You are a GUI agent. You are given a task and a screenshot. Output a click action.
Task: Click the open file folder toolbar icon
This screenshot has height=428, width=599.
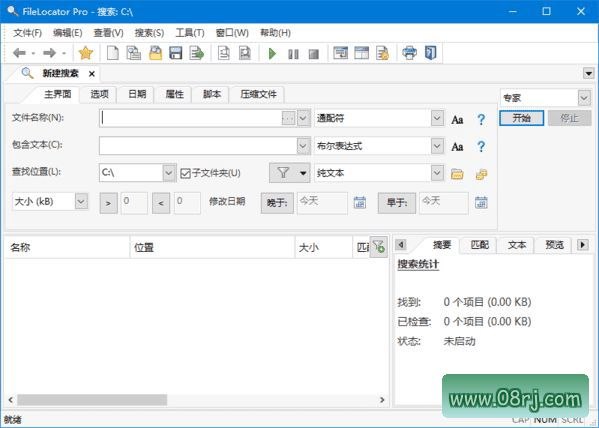coord(155,53)
